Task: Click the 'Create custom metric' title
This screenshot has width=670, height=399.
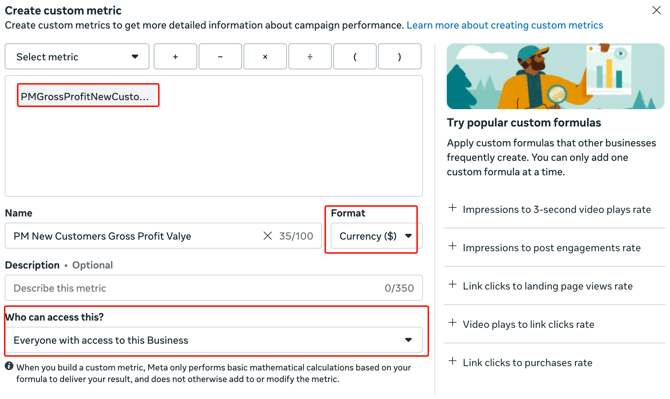Action: tap(63, 10)
